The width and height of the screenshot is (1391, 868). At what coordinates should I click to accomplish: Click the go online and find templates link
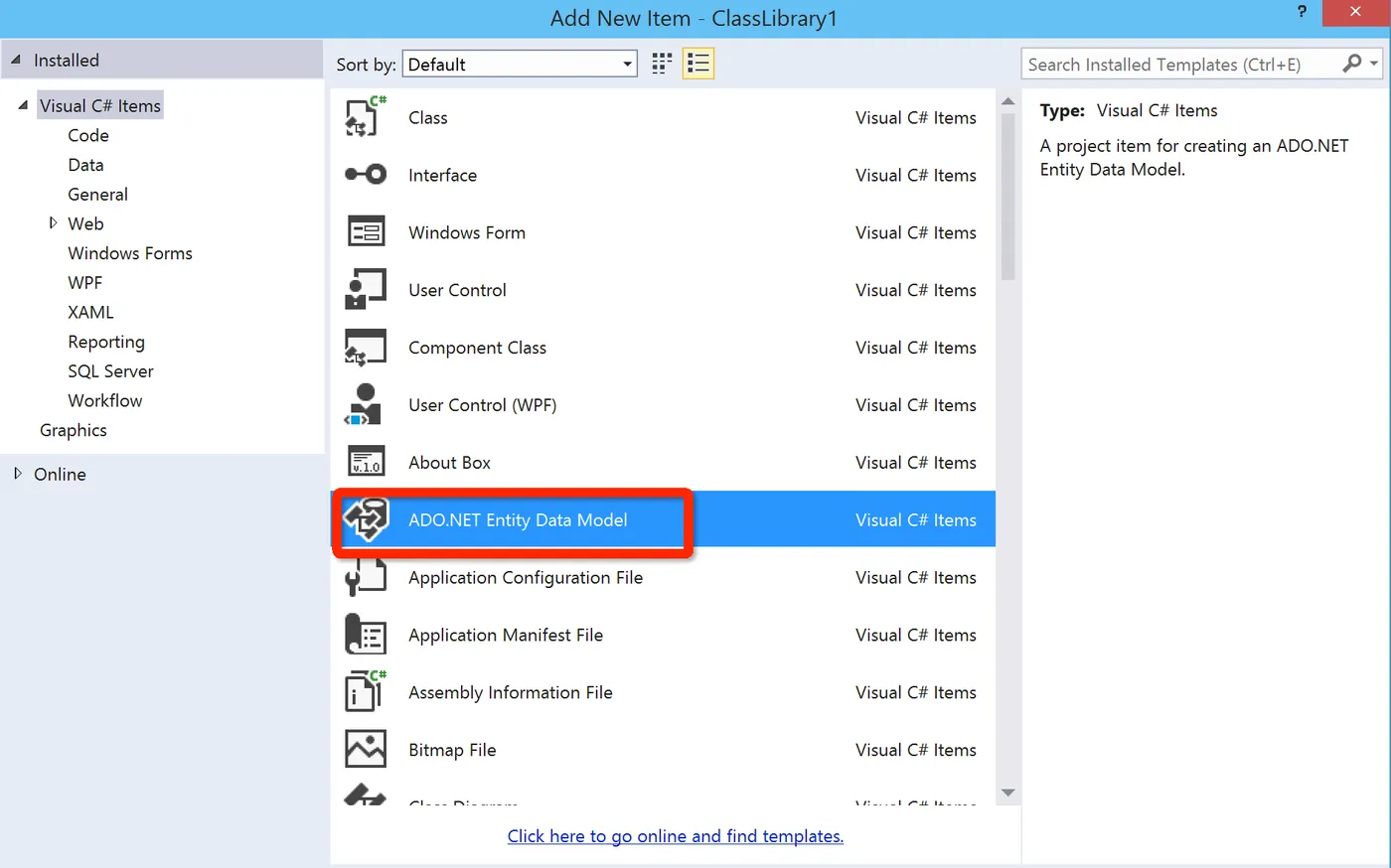tap(675, 836)
